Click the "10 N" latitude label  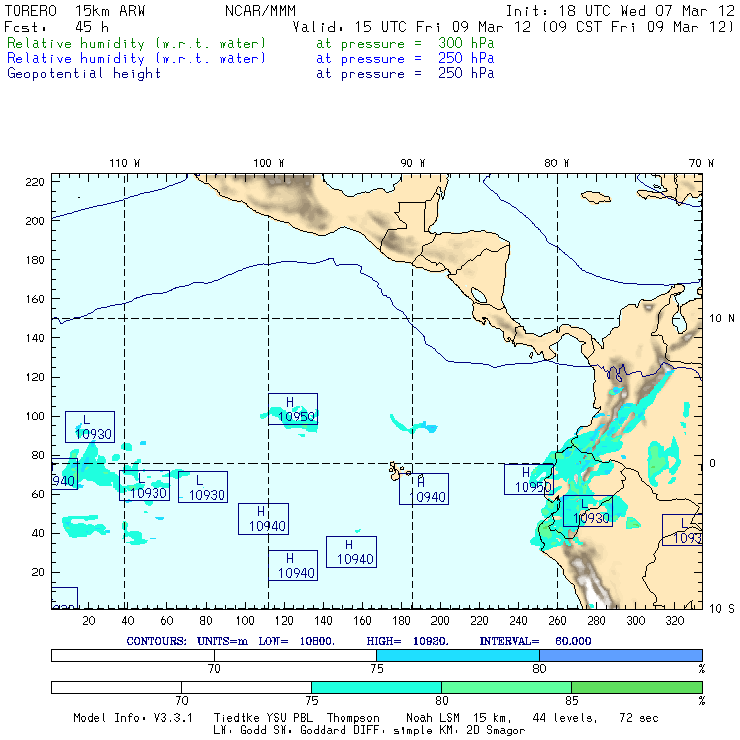tap(722, 319)
